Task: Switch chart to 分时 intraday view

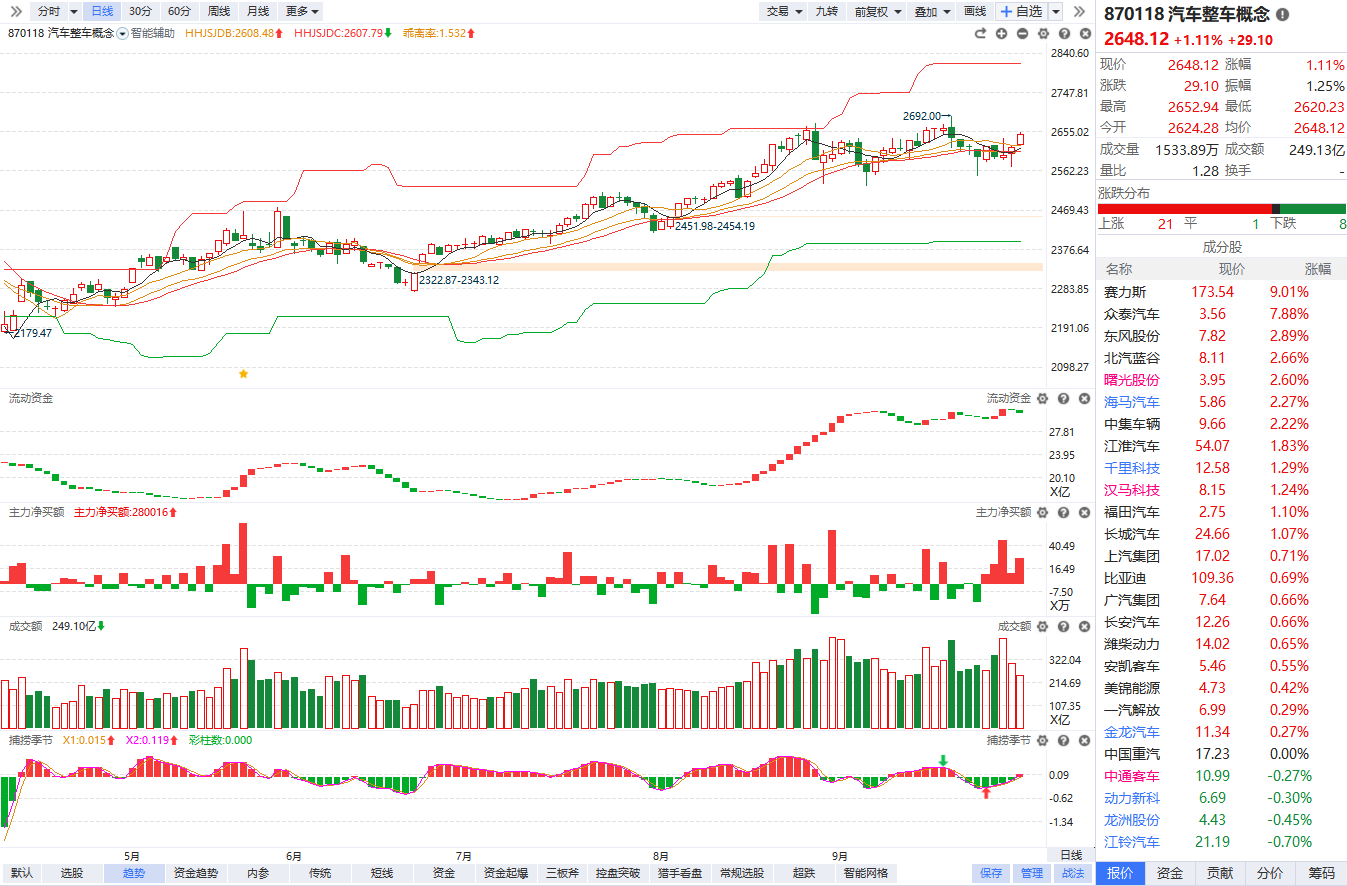Action: pyautogui.click(x=48, y=11)
